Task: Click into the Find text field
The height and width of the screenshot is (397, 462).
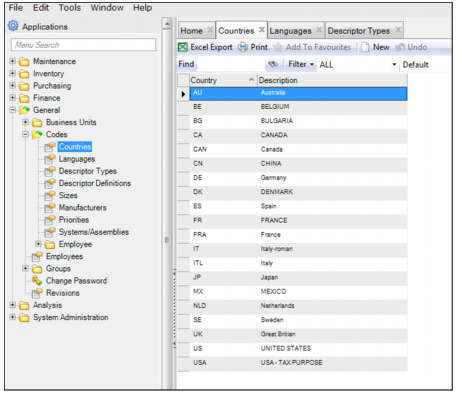Action: point(231,64)
